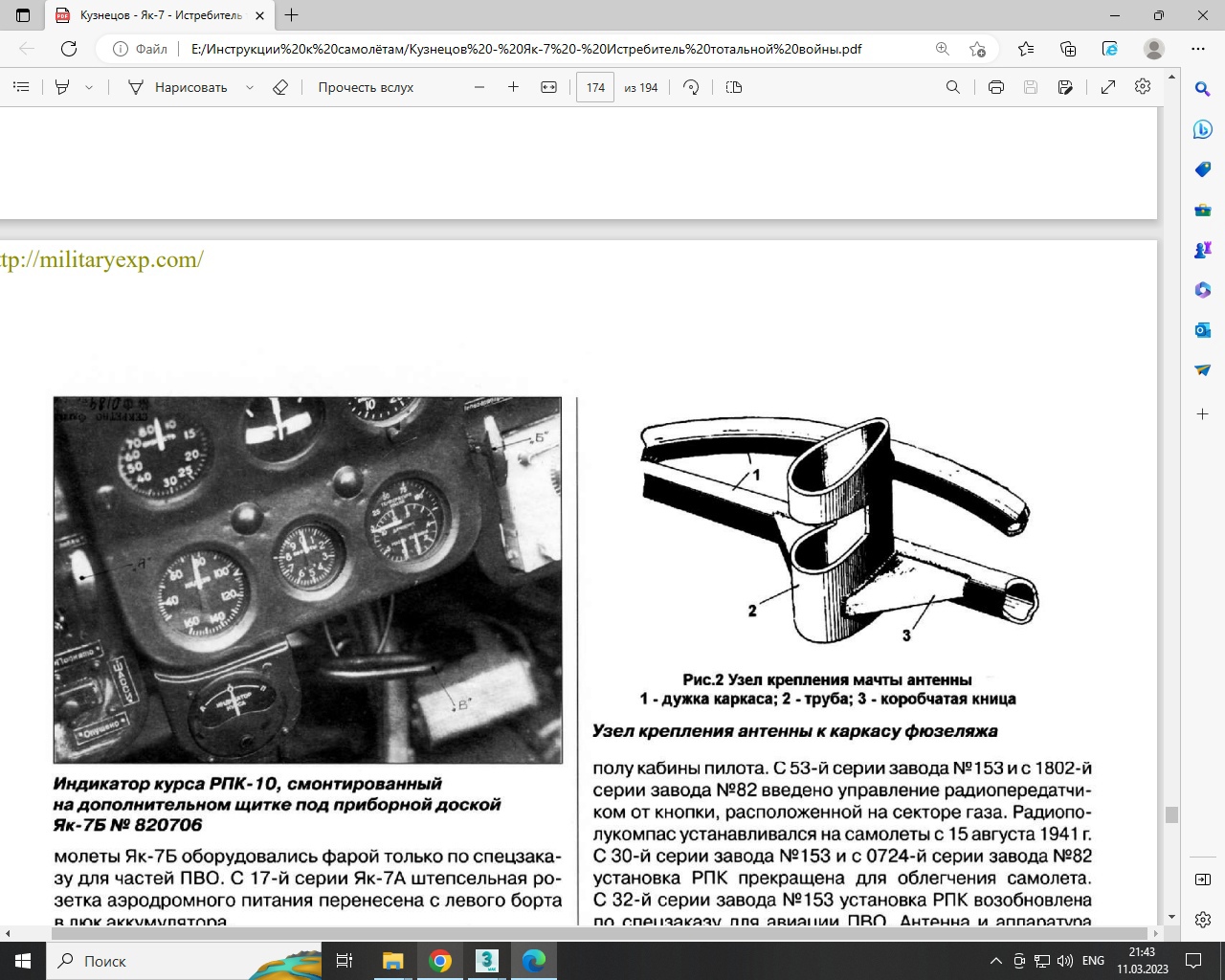View site information for the Файл address
This screenshot has height=980, width=1225.
pyautogui.click(x=140, y=49)
